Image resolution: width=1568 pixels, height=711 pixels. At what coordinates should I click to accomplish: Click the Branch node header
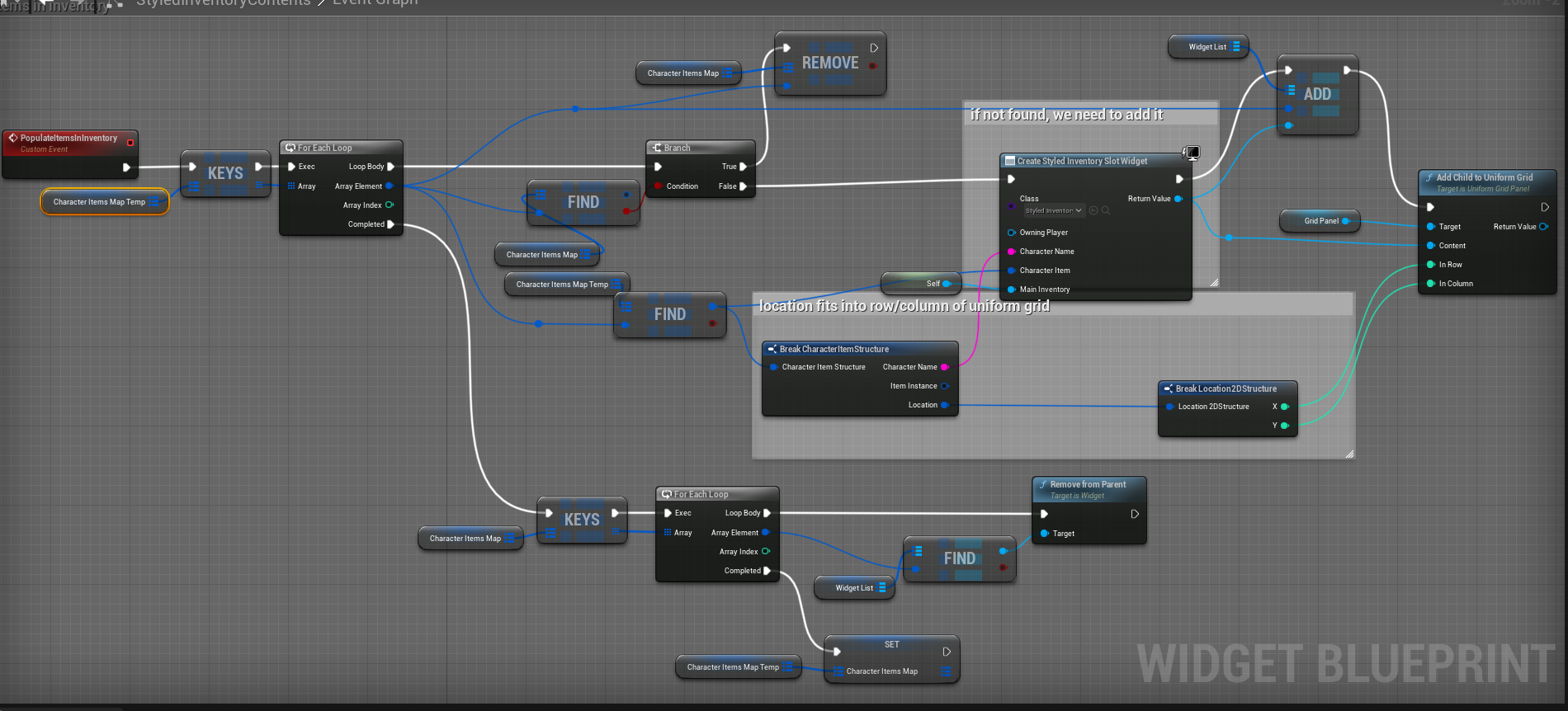(x=700, y=148)
